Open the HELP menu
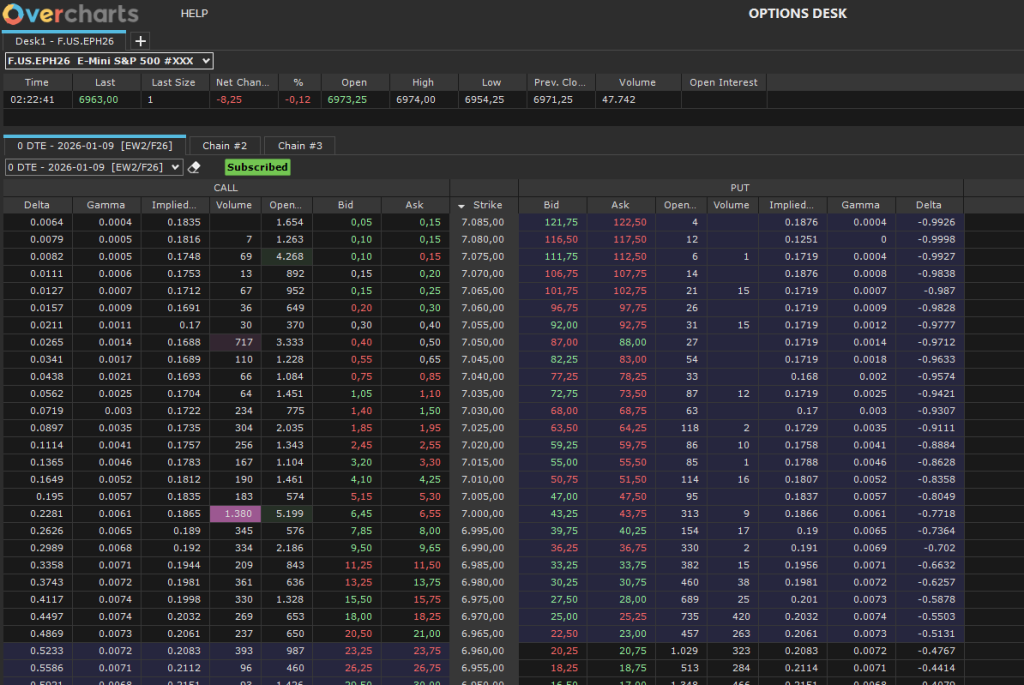Viewport: 1024px width, 685px height. (x=194, y=14)
